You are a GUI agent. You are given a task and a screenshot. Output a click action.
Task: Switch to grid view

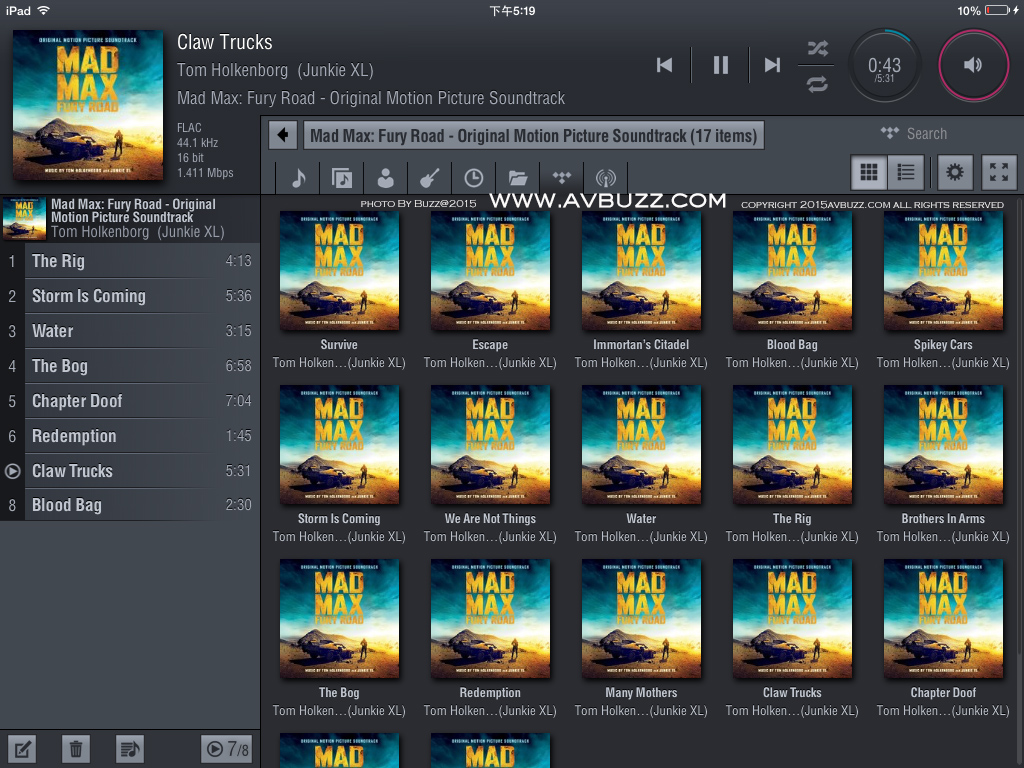pyautogui.click(x=869, y=172)
